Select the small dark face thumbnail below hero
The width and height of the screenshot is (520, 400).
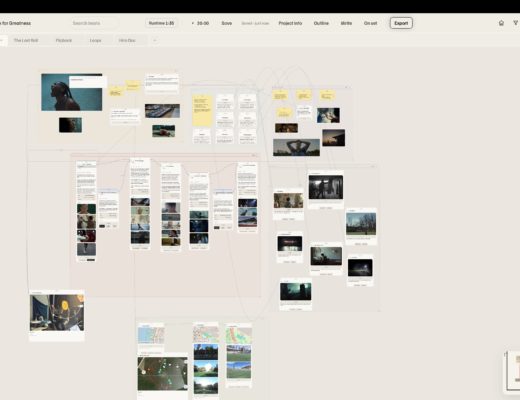coord(70,125)
